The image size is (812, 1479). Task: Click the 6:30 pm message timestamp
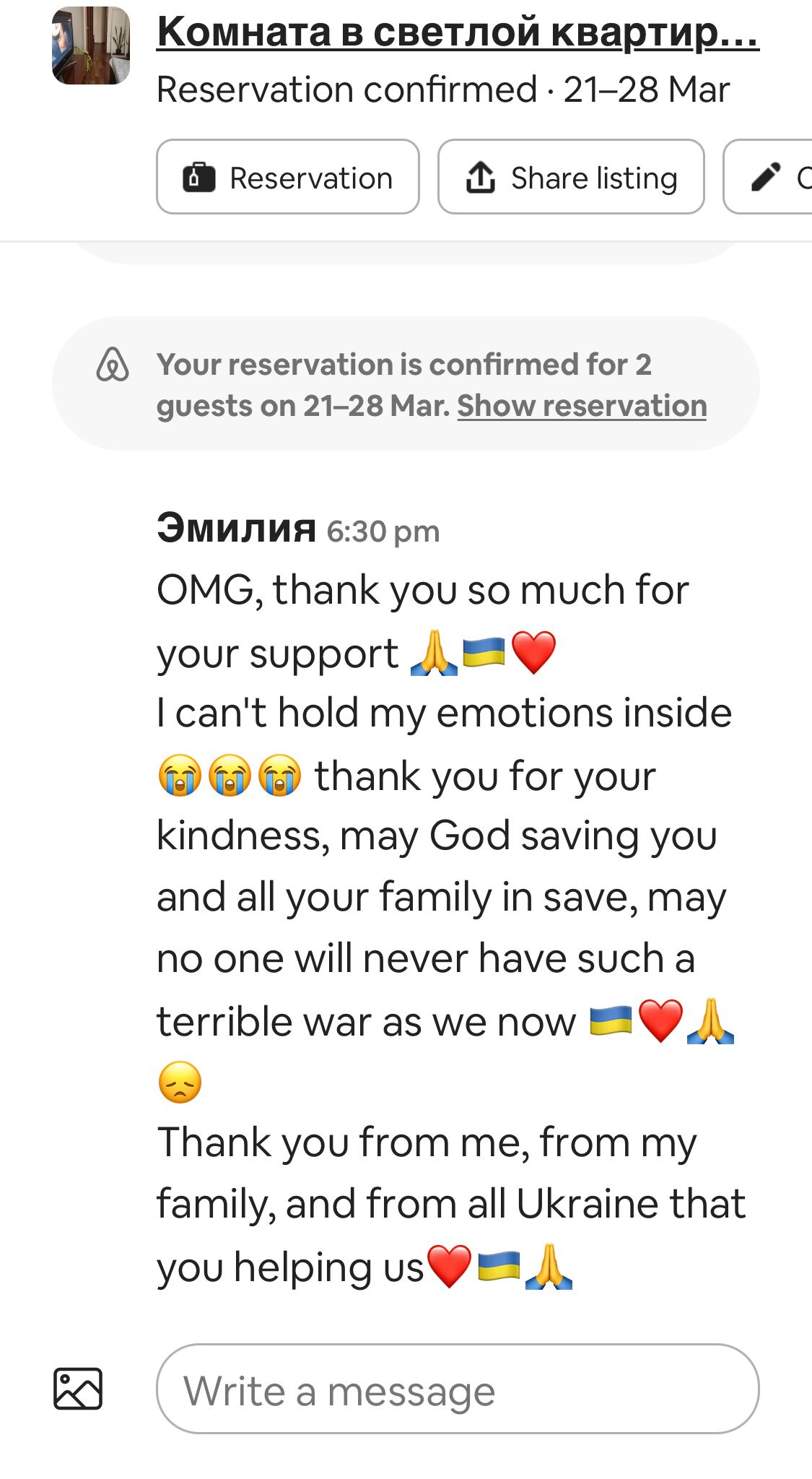tap(383, 532)
